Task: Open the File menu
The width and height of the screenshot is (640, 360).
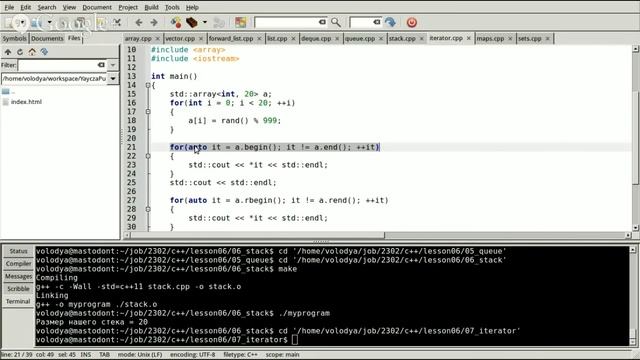Action: pyautogui.click(x=9, y=7)
